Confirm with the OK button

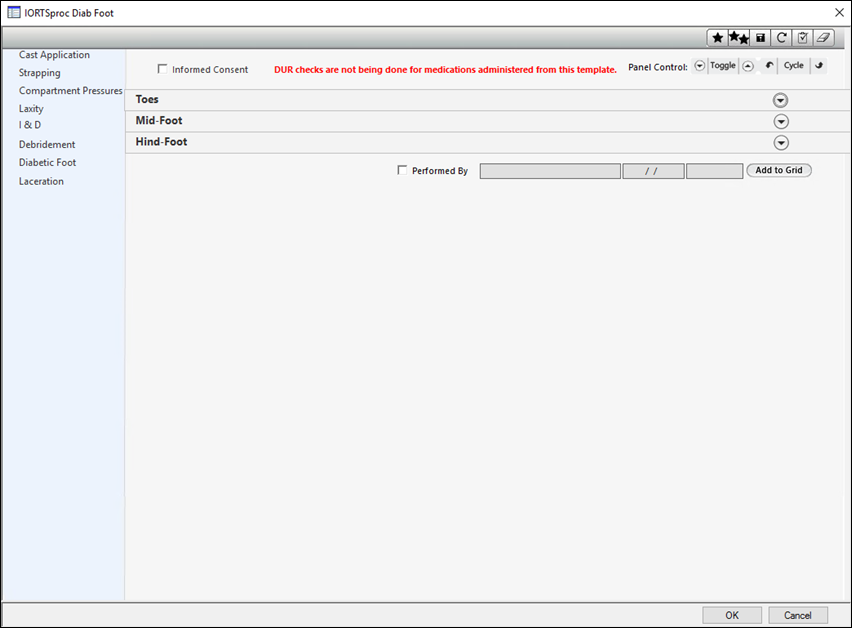click(x=732, y=615)
